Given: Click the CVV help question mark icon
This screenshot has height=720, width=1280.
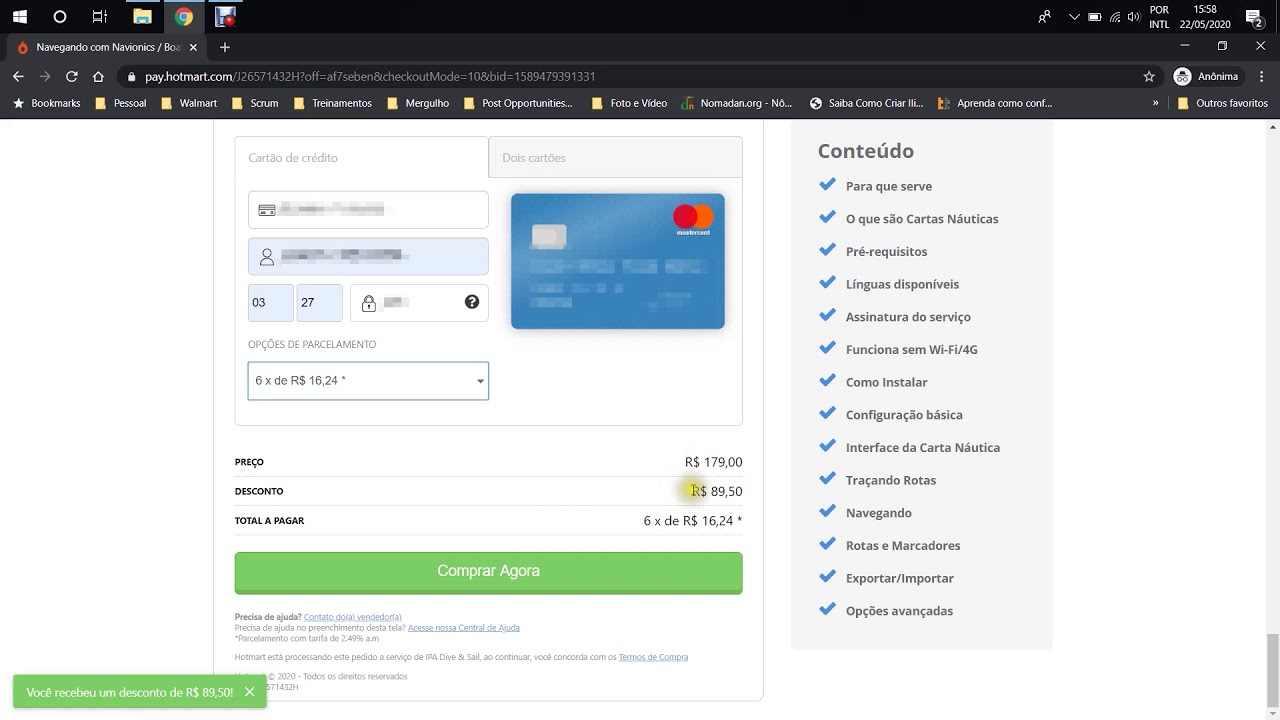Looking at the screenshot, I should (472, 302).
